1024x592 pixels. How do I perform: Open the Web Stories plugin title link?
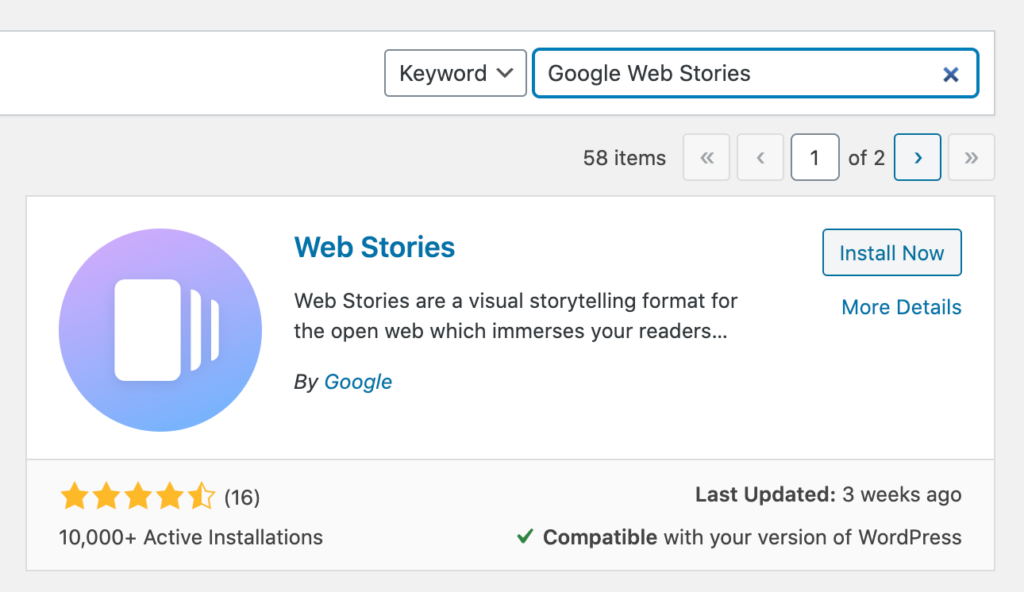coord(374,247)
